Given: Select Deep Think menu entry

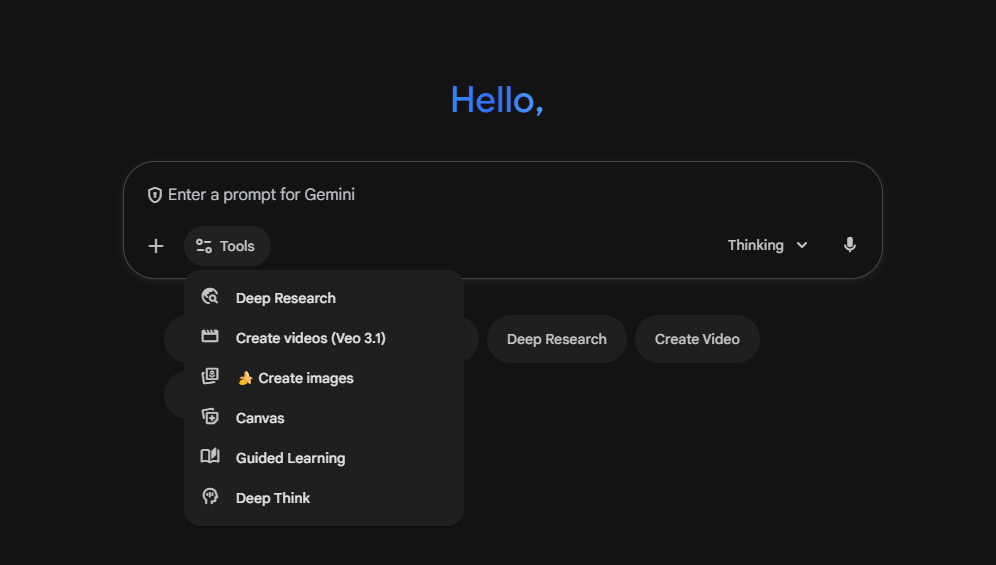Looking at the screenshot, I should click(324, 498).
